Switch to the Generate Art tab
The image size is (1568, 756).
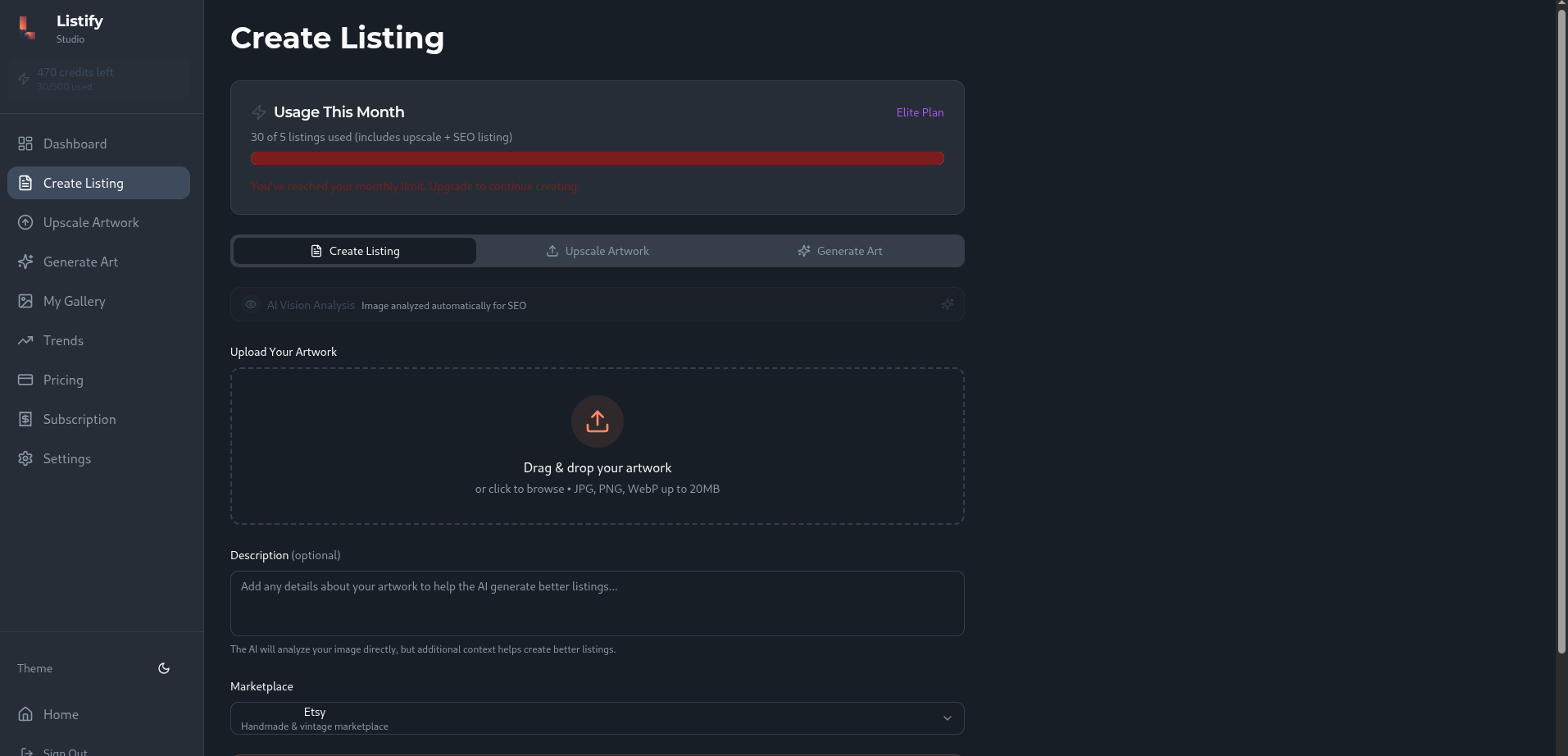[840, 251]
